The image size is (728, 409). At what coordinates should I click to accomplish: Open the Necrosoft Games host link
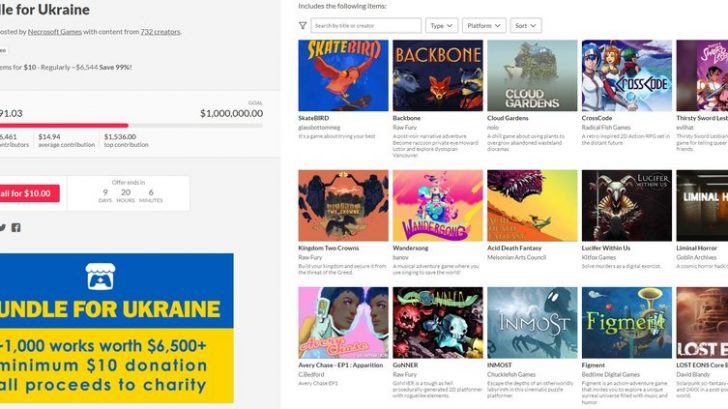(54, 32)
